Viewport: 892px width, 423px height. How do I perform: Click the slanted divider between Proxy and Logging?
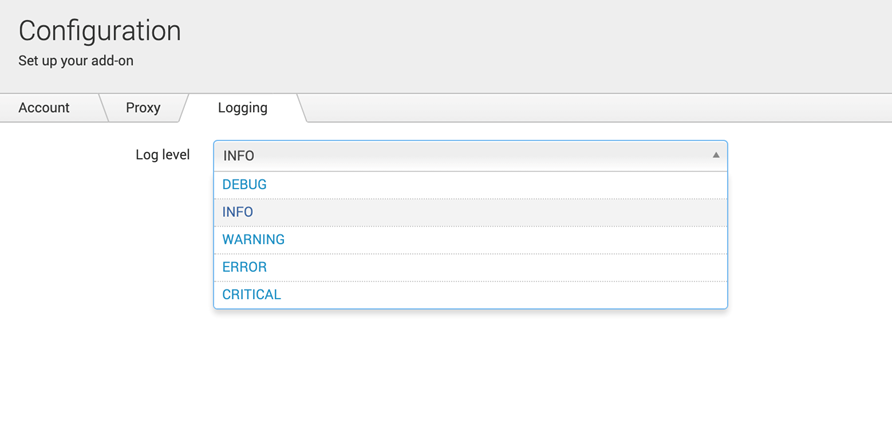click(x=183, y=108)
